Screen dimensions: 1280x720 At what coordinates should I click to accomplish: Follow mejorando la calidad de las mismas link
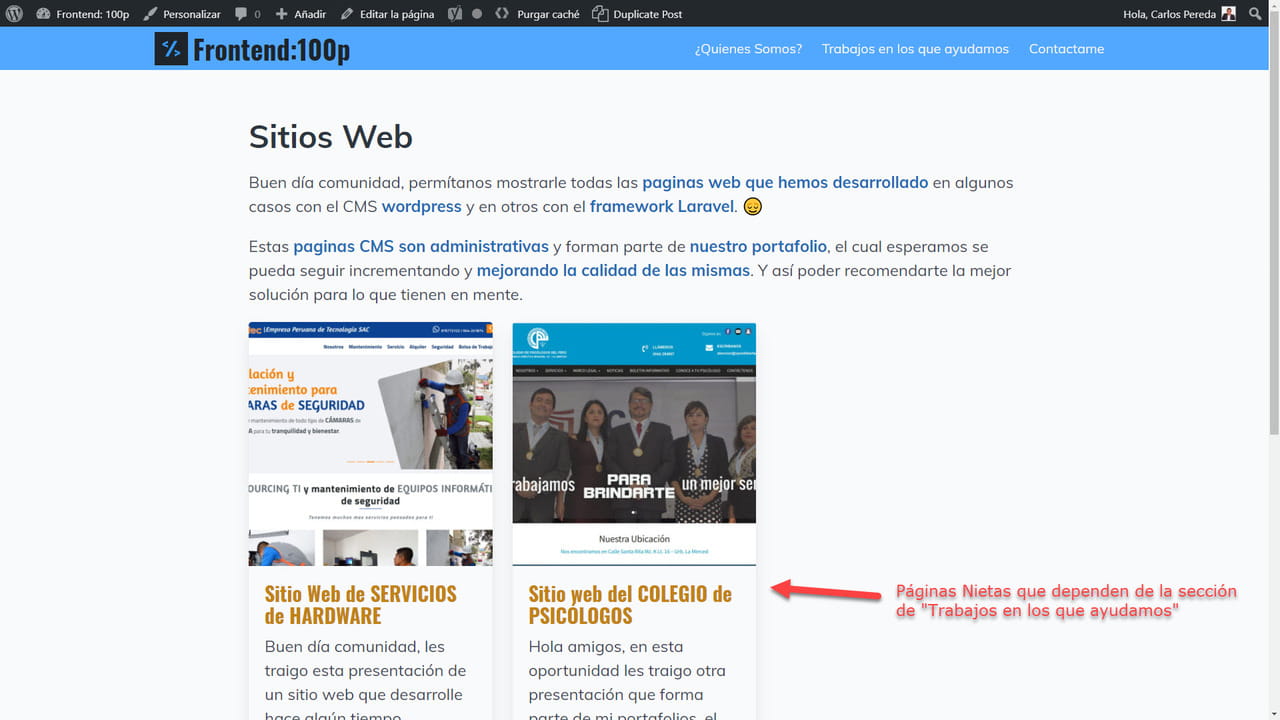tap(613, 270)
